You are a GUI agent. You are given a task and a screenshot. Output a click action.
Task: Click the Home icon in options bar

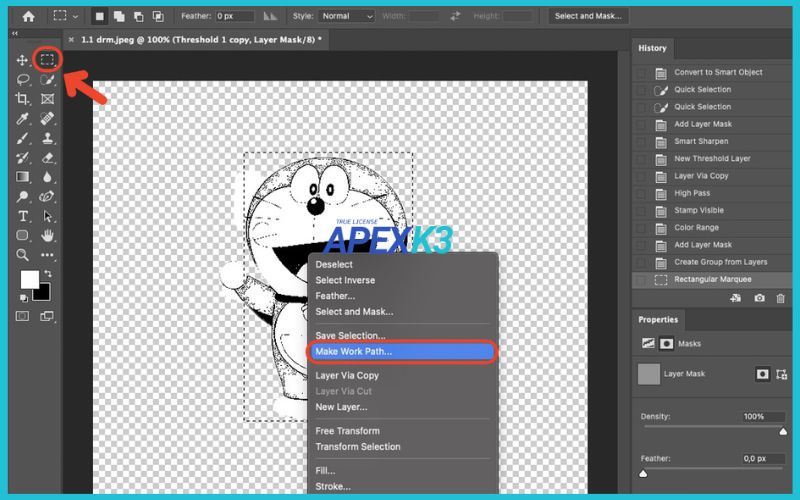tap(29, 16)
